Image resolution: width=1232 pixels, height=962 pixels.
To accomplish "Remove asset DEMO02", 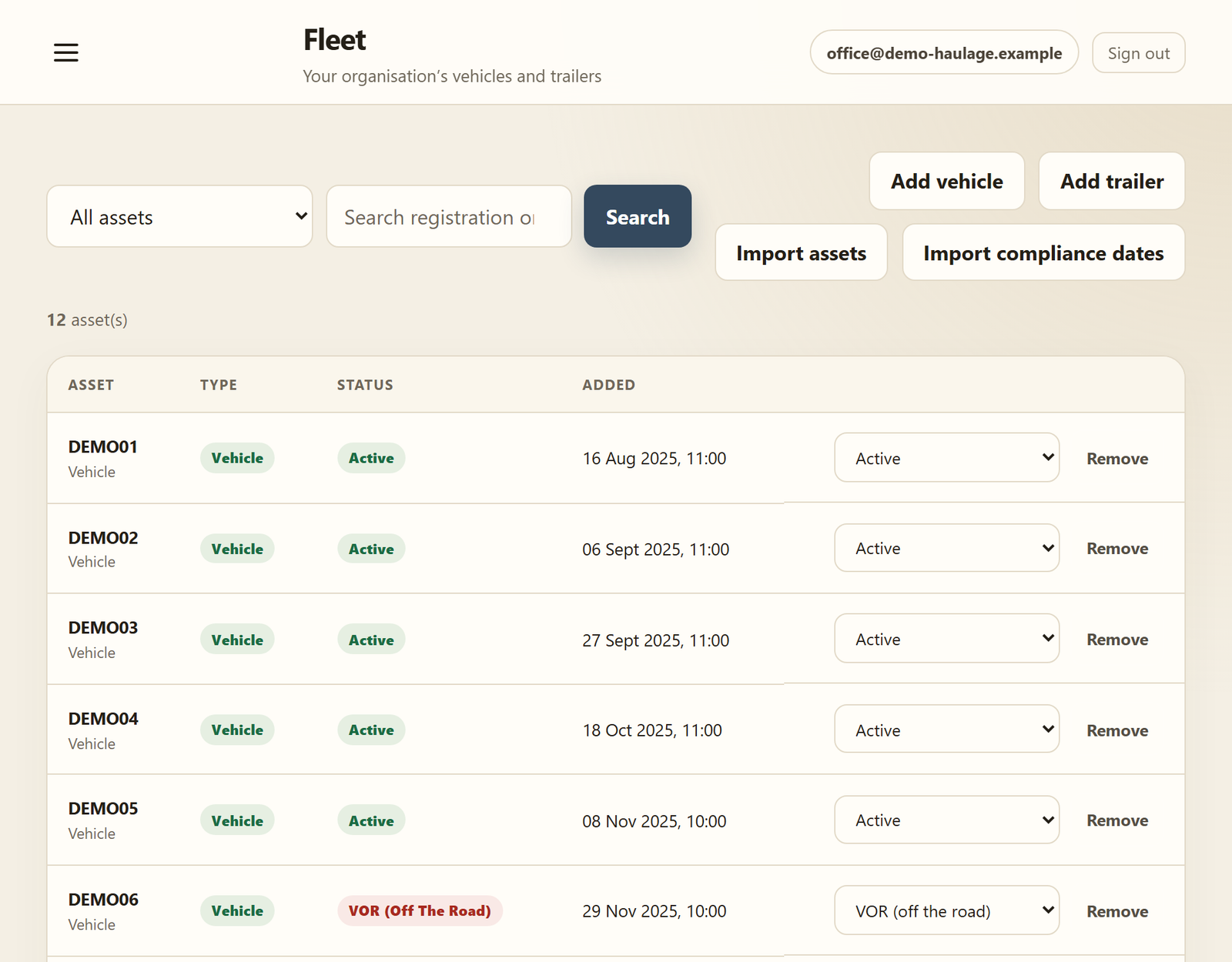I will click(x=1117, y=549).
